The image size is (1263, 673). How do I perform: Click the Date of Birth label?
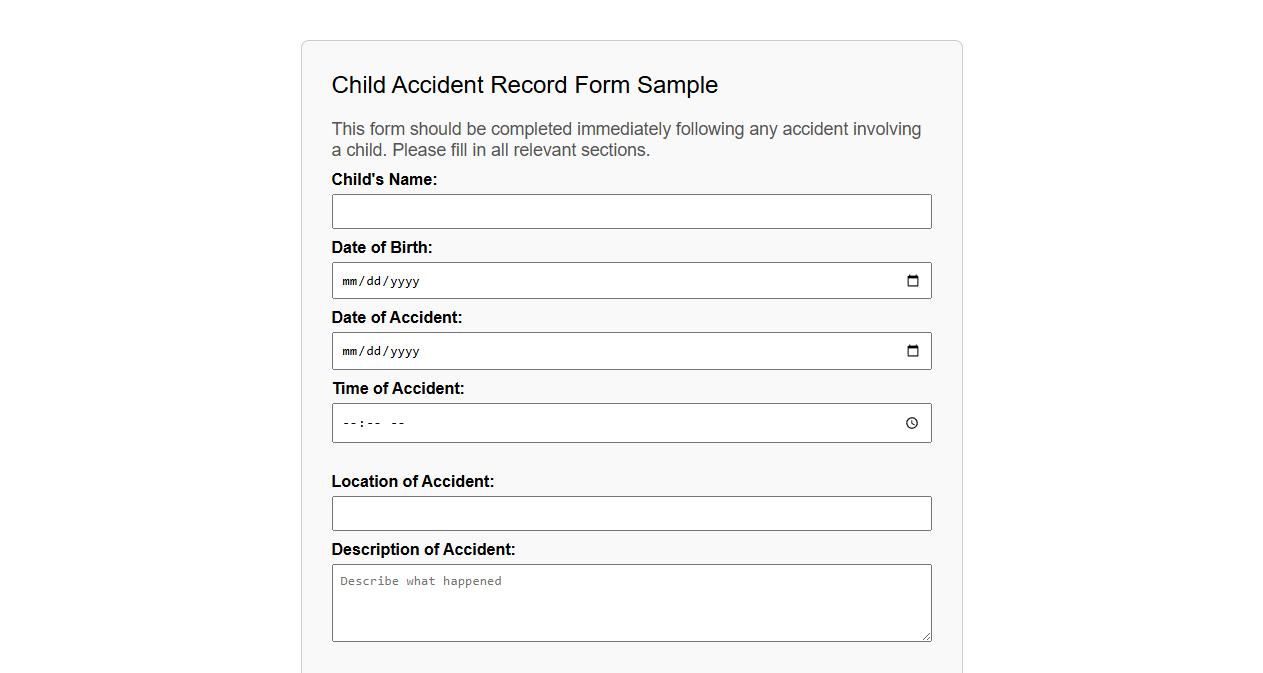point(382,247)
